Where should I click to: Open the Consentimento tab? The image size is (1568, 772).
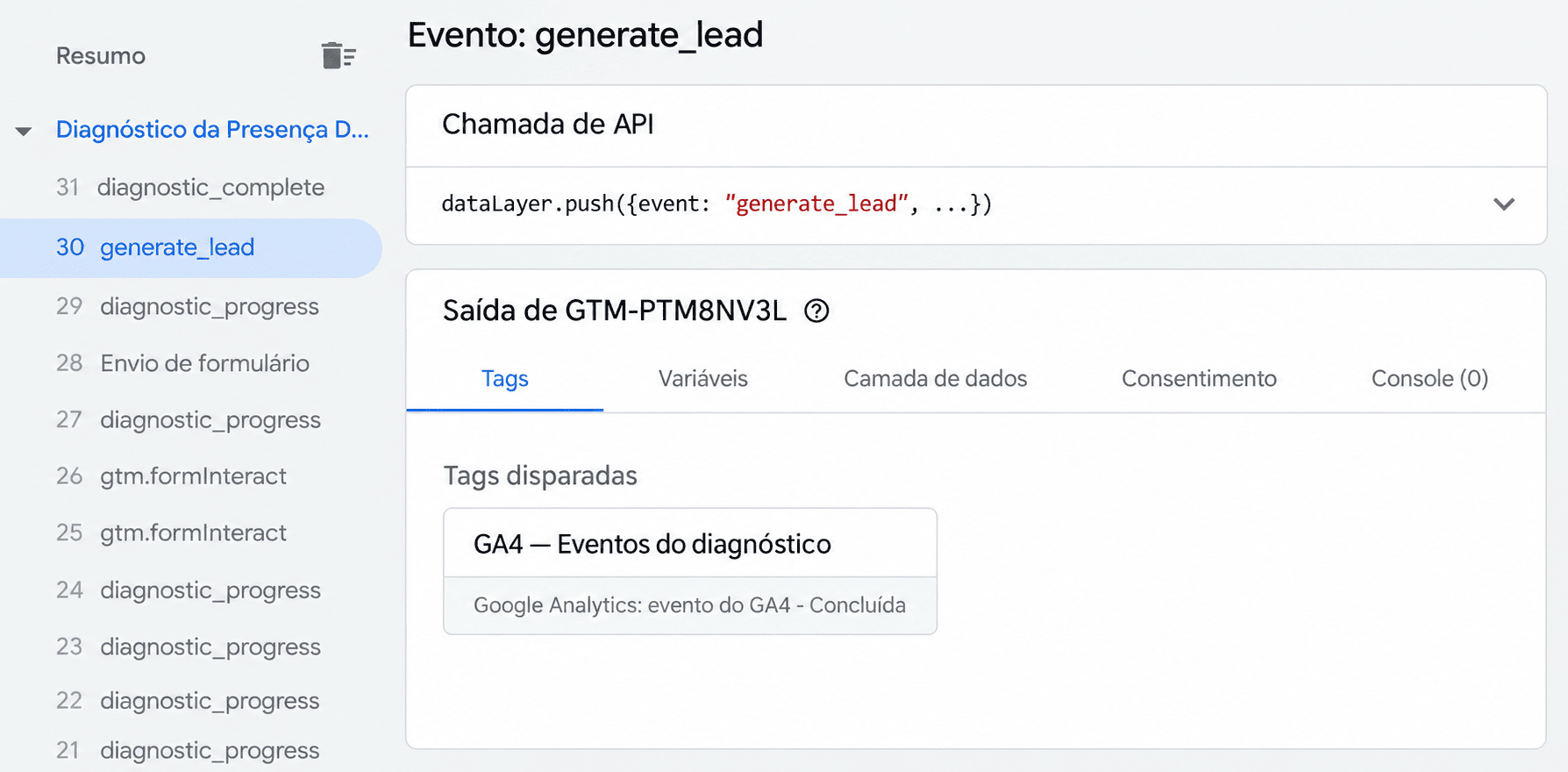click(1199, 378)
